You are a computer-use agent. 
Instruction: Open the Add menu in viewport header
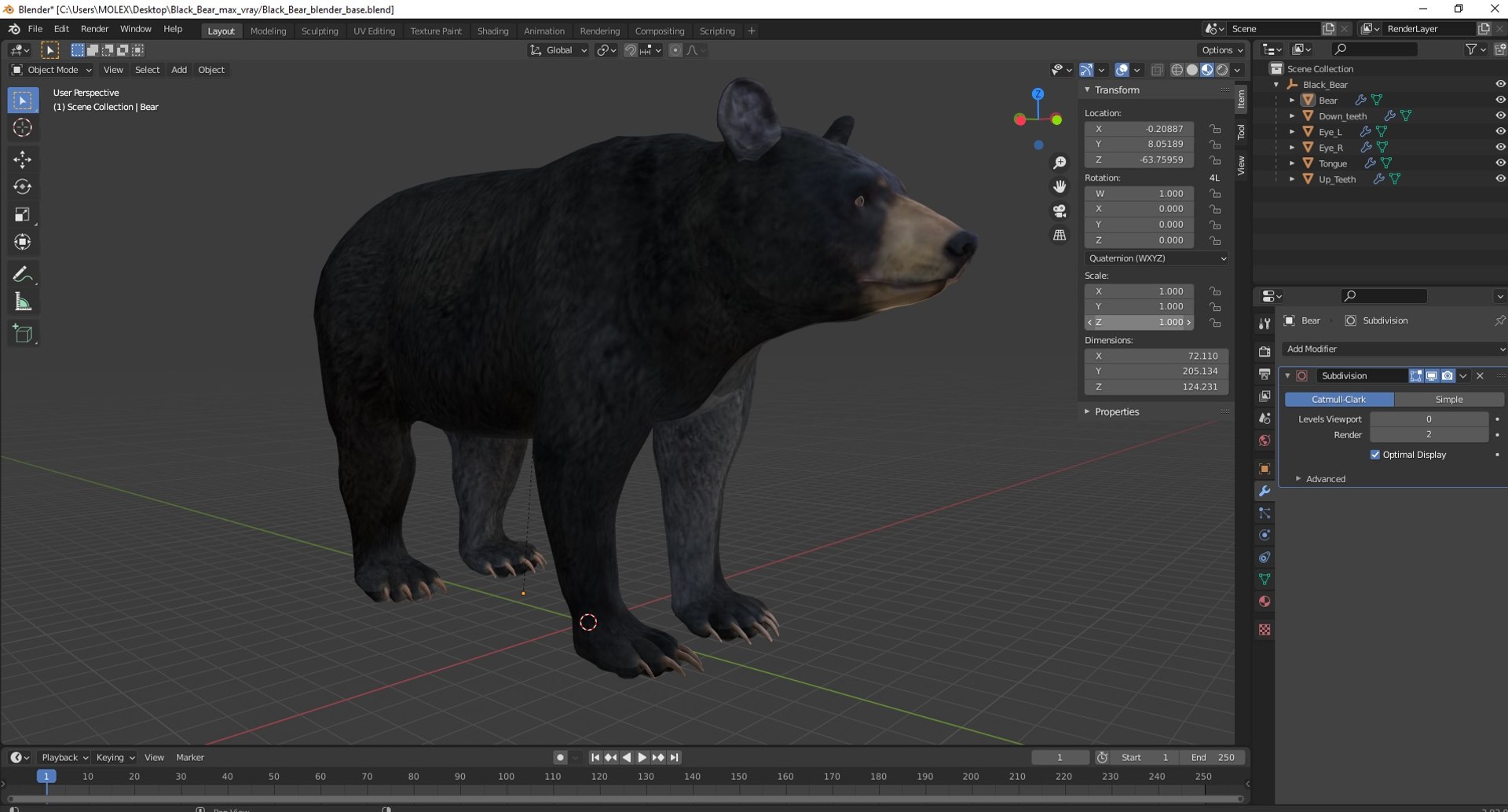[179, 70]
